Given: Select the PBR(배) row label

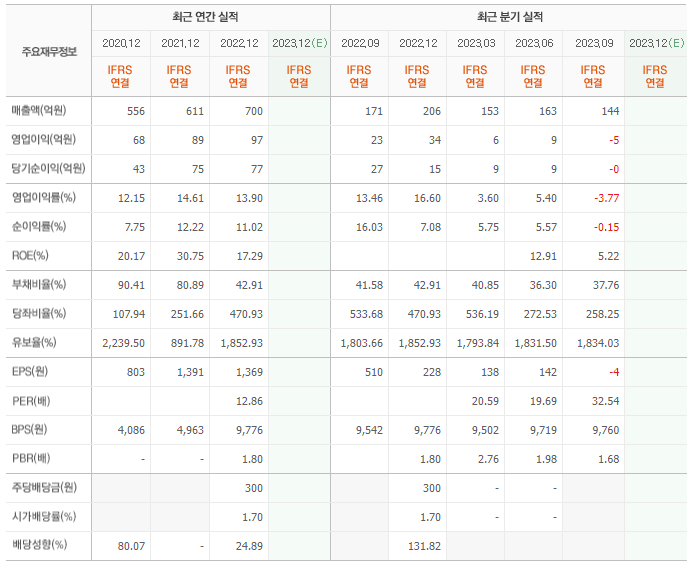Looking at the screenshot, I should [x=31, y=458].
